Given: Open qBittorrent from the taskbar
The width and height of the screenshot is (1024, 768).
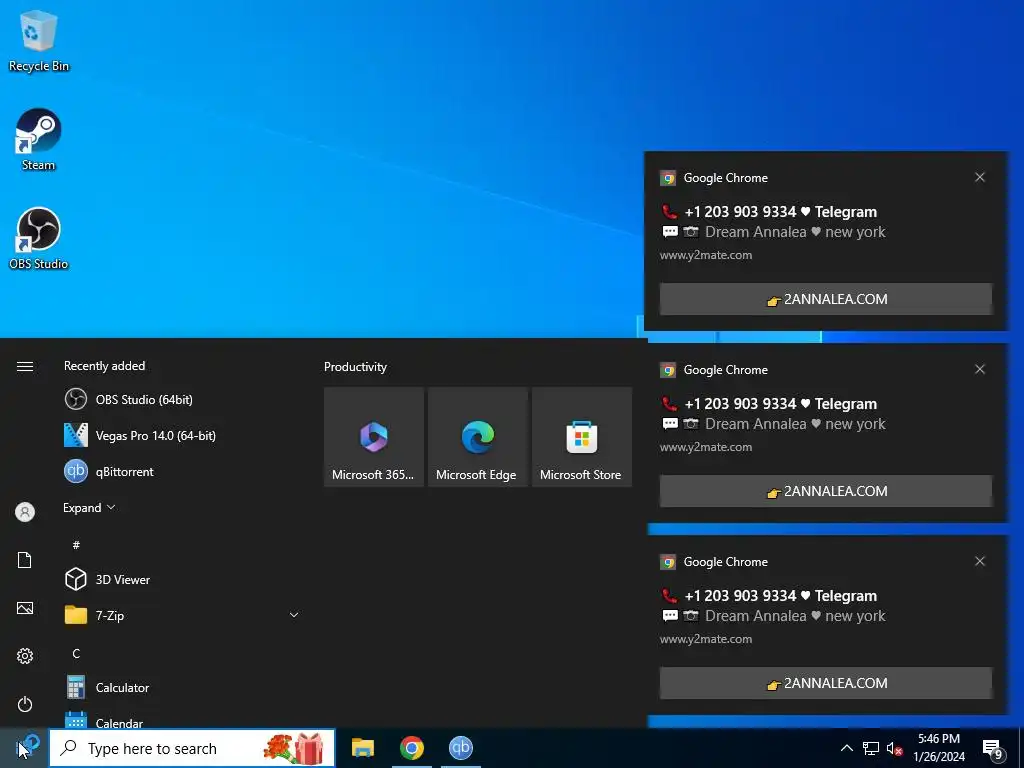Looking at the screenshot, I should click(x=460, y=748).
